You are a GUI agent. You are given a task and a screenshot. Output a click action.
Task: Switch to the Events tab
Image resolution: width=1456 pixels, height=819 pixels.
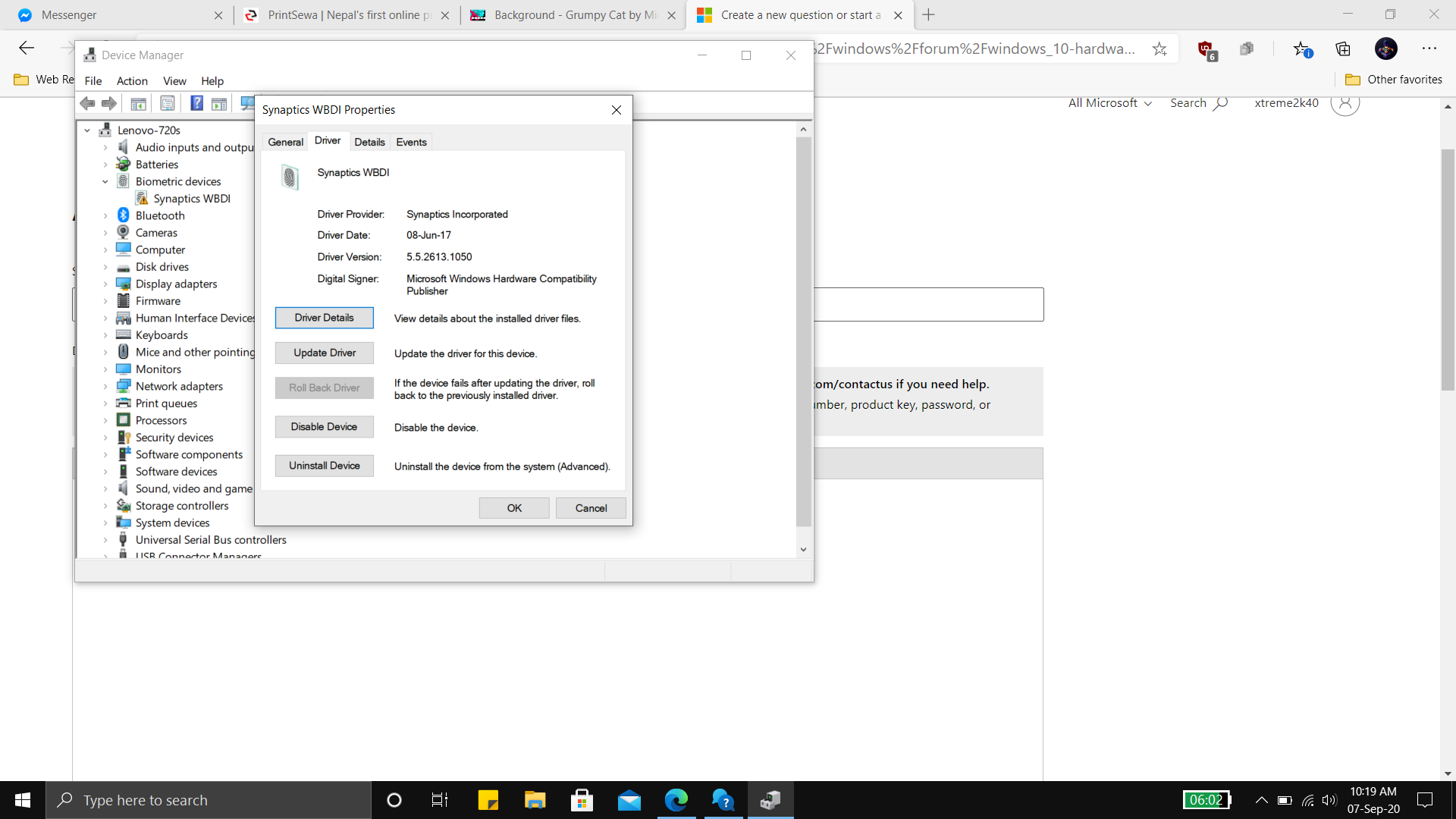pyautogui.click(x=411, y=142)
